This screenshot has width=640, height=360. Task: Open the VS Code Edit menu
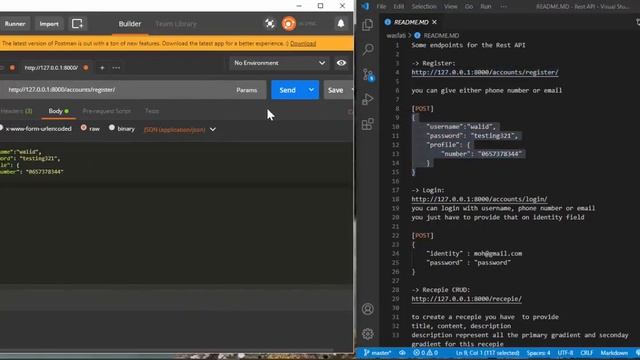(398, 7)
